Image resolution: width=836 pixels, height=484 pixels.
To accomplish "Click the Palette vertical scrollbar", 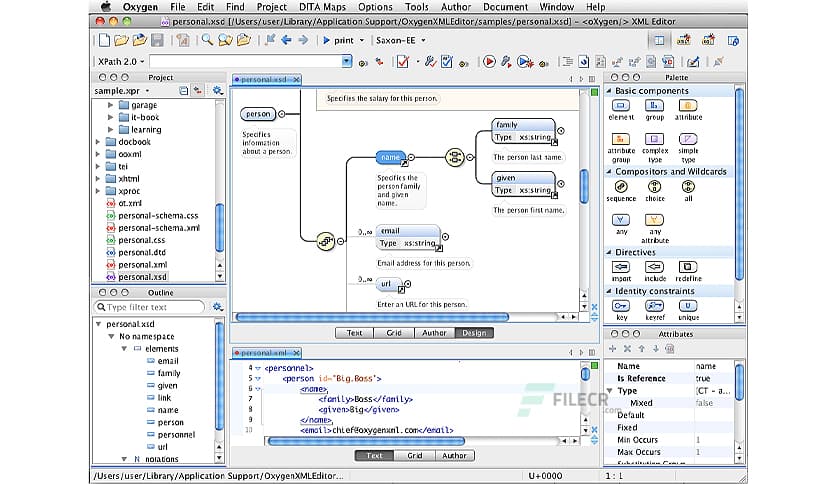I will tap(739, 184).
